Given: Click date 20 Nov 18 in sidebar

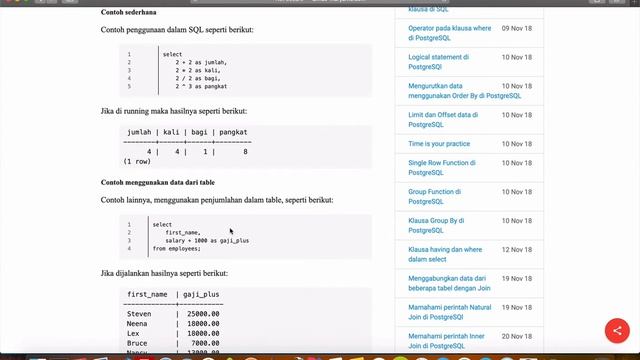Looking at the screenshot, I should [x=517, y=336].
